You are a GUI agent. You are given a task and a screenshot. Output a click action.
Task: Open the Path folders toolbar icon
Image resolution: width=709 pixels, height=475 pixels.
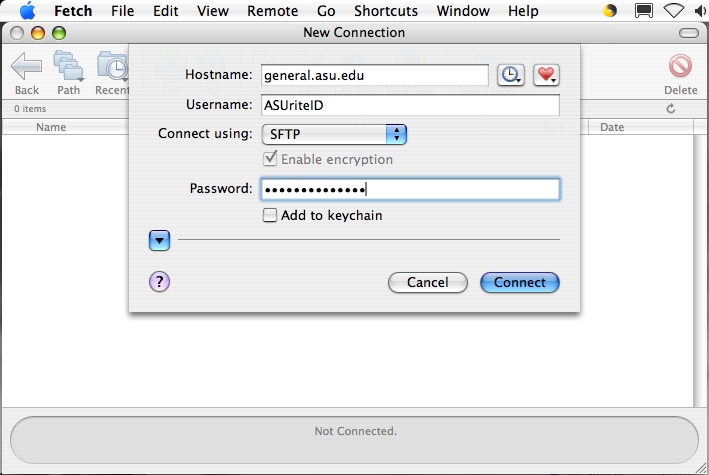click(68, 66)
